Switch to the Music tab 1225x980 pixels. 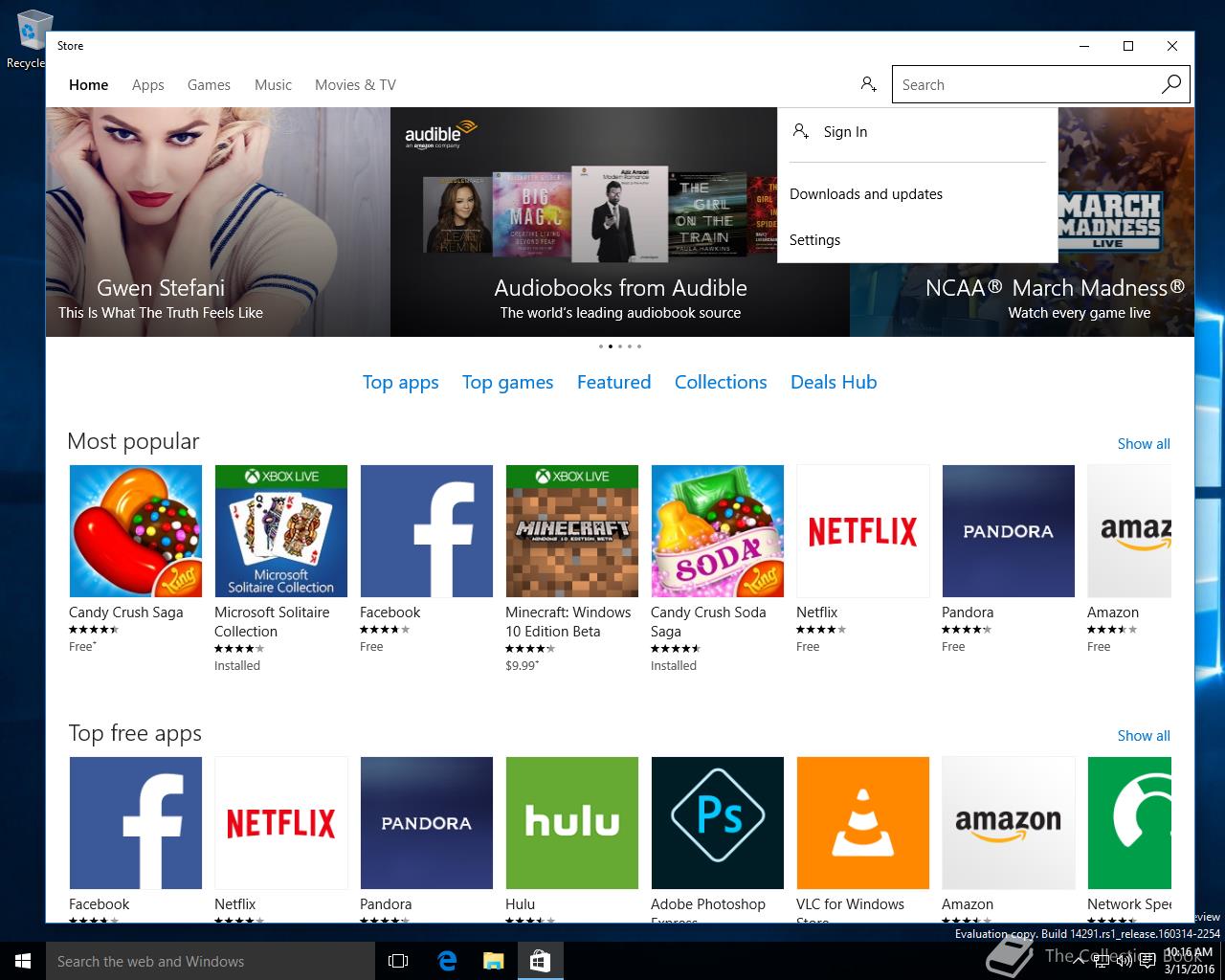pyautogui.click(x=273, y=84)
